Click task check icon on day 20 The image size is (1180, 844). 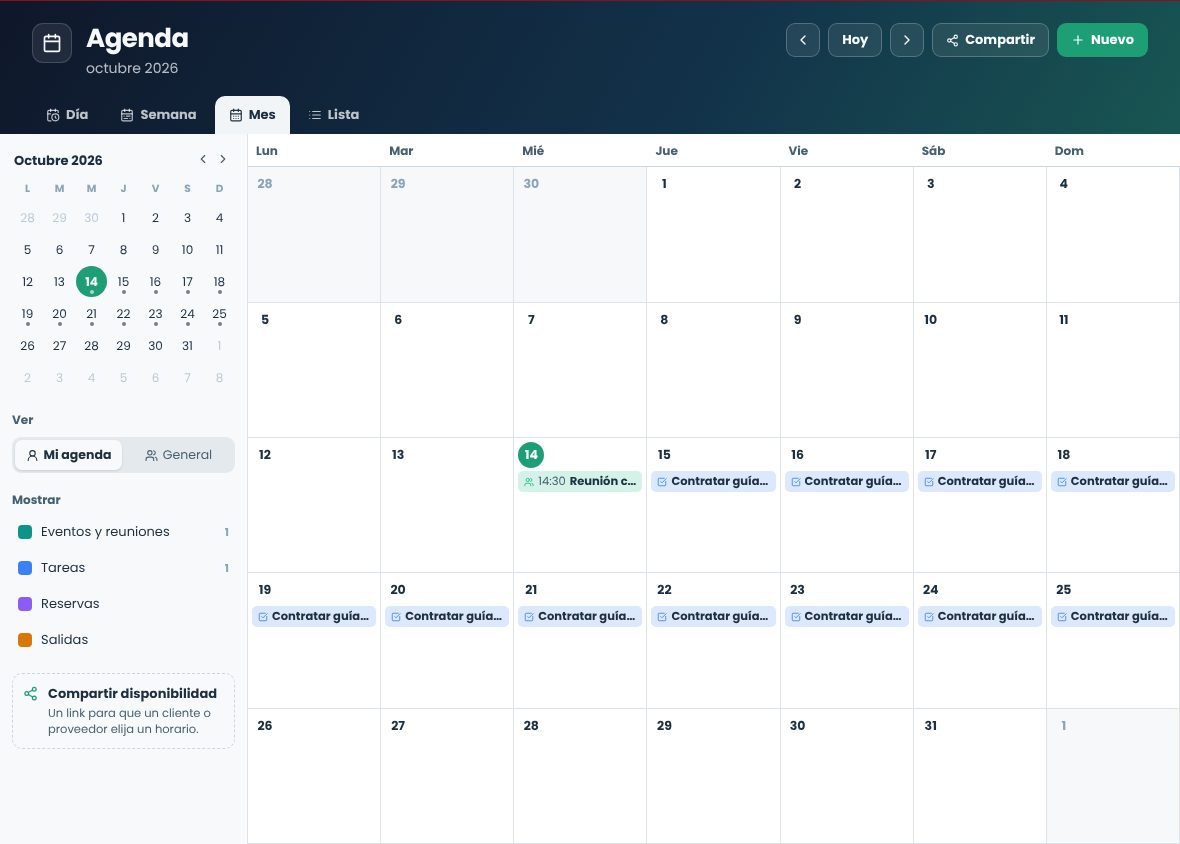point(397,617)
